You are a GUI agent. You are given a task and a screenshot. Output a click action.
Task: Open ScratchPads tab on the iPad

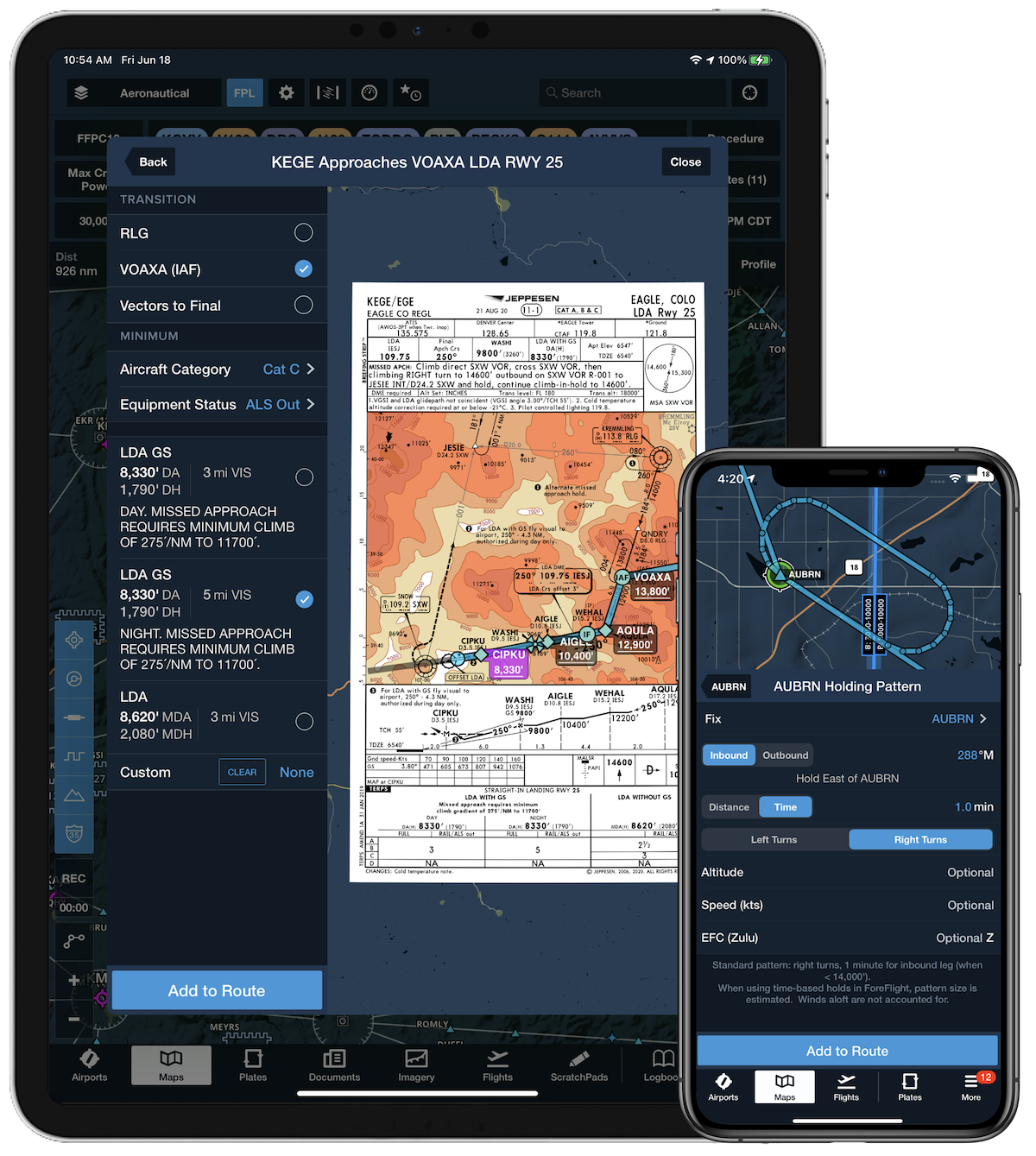579,1066
